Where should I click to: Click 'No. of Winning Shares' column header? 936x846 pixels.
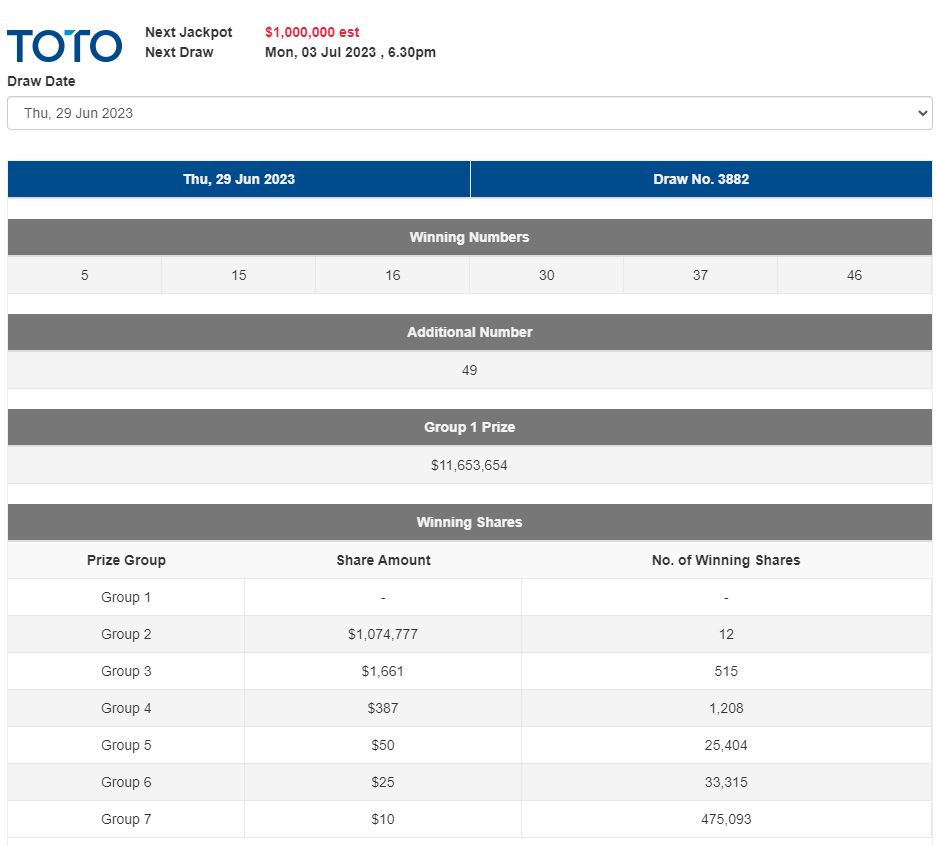(726, 560)
